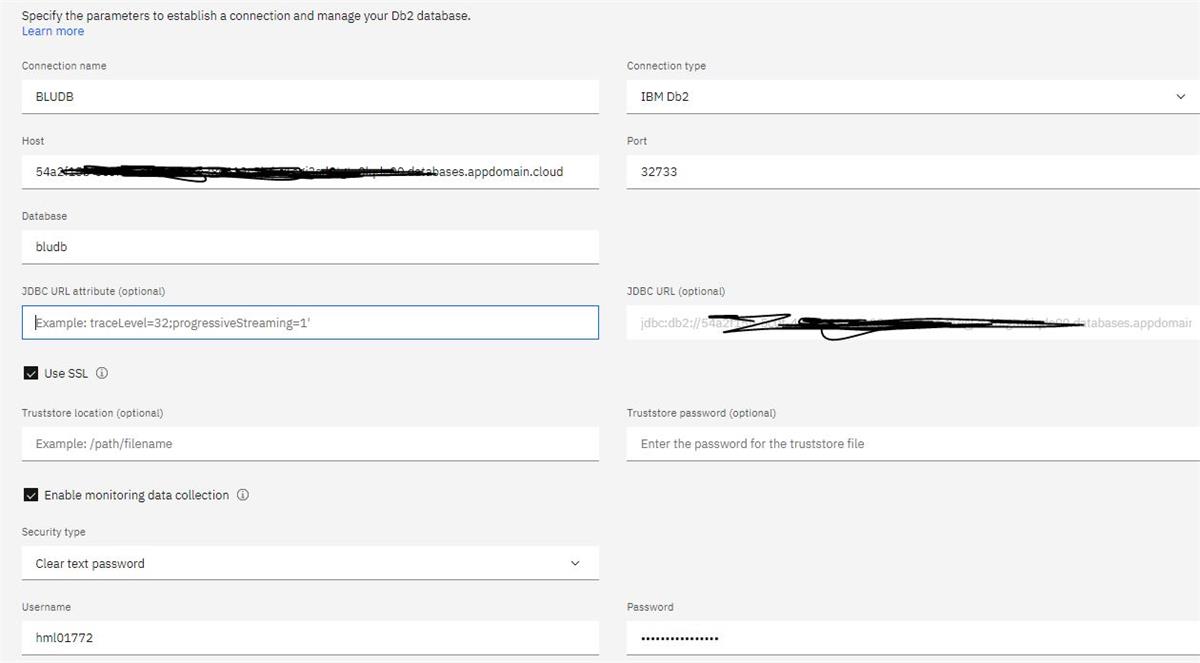This screenshot has height=663, width=1200.
Task: Focus the JDBC URL attribute field
Action: pyautogui.click(x=310, y=322)
